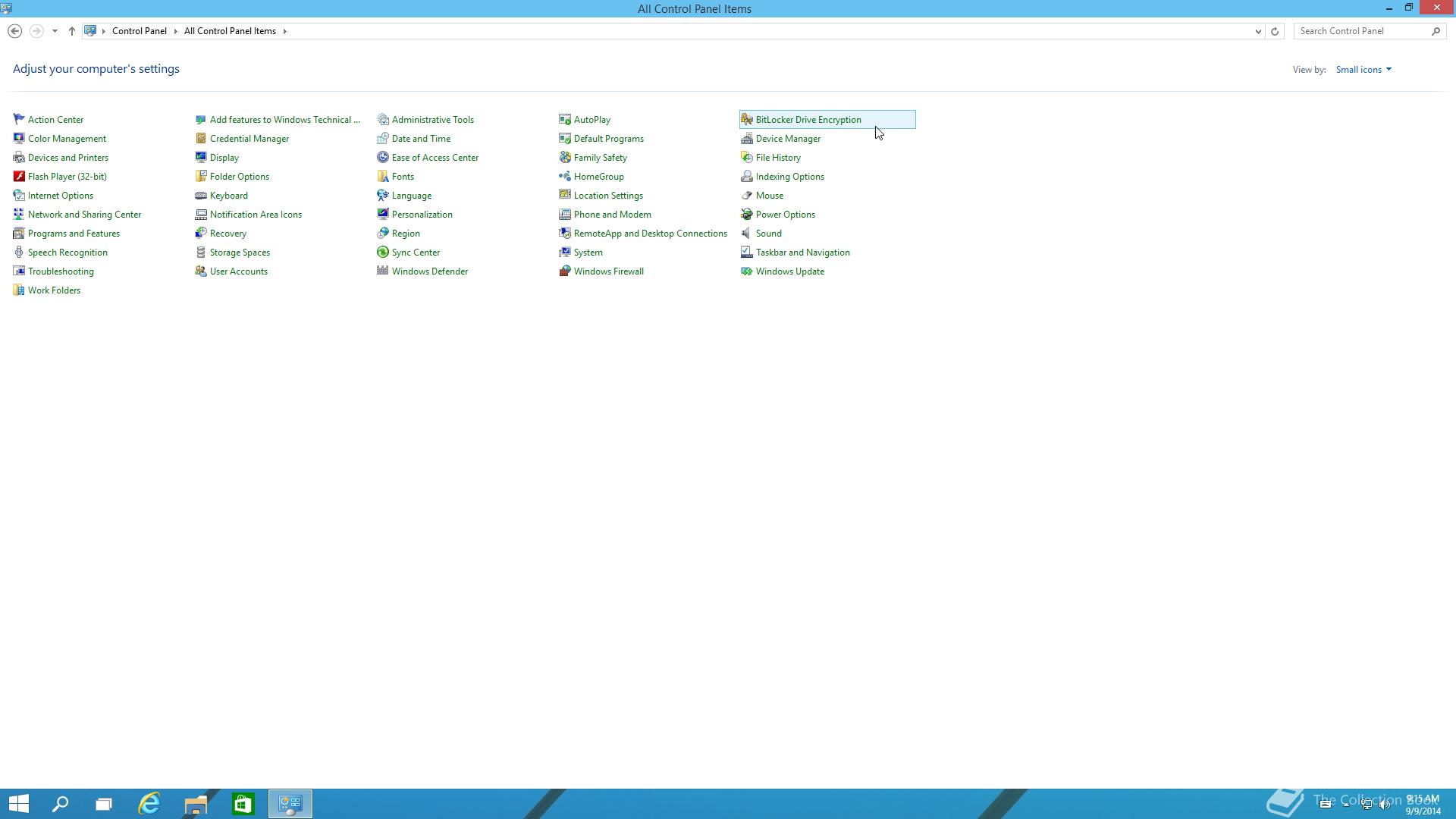Open the HomeGroup link
This screenshot has height=819, width=1456.
[x=598, y=176]
